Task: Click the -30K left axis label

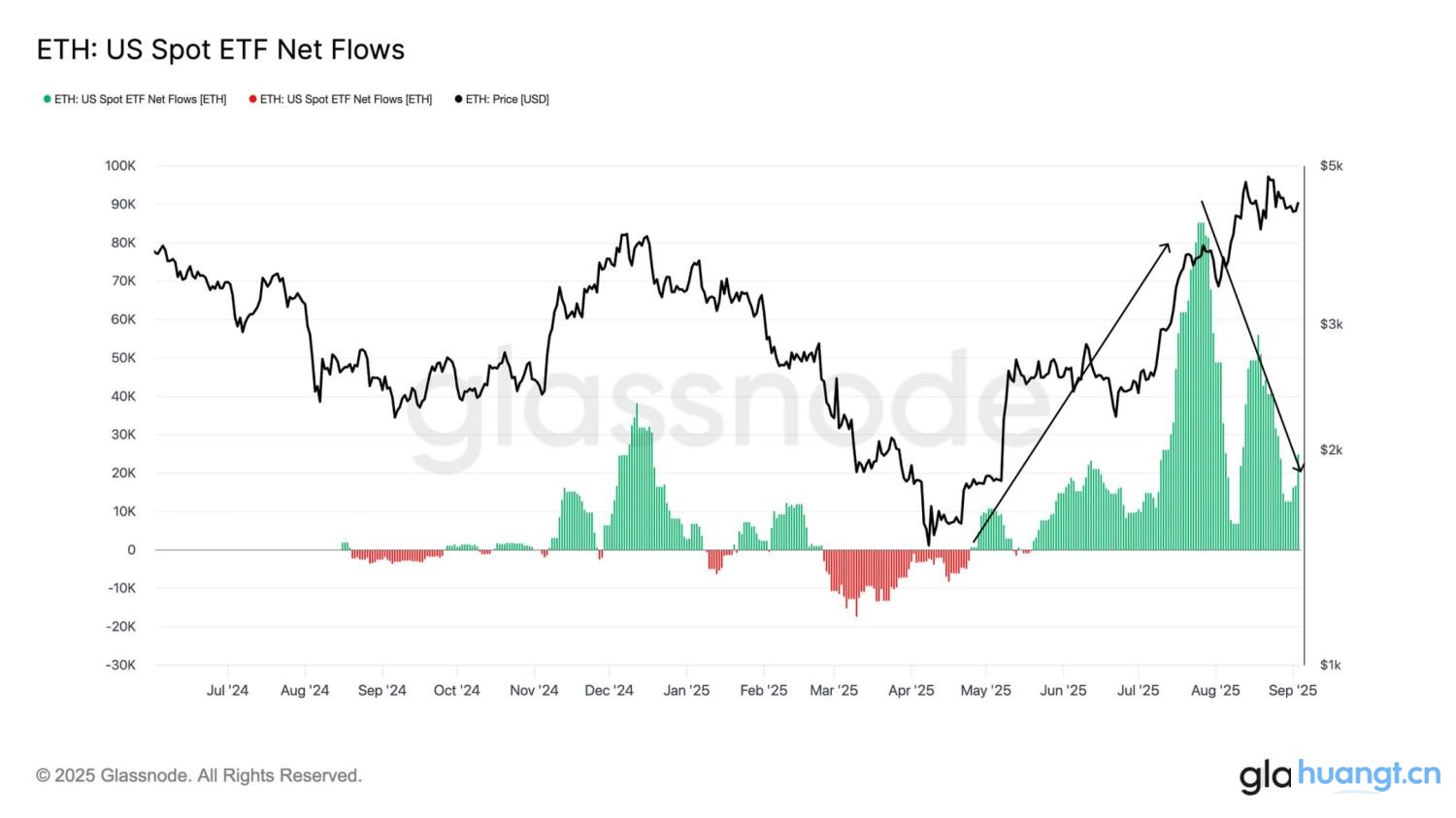Action: point(120,665)
